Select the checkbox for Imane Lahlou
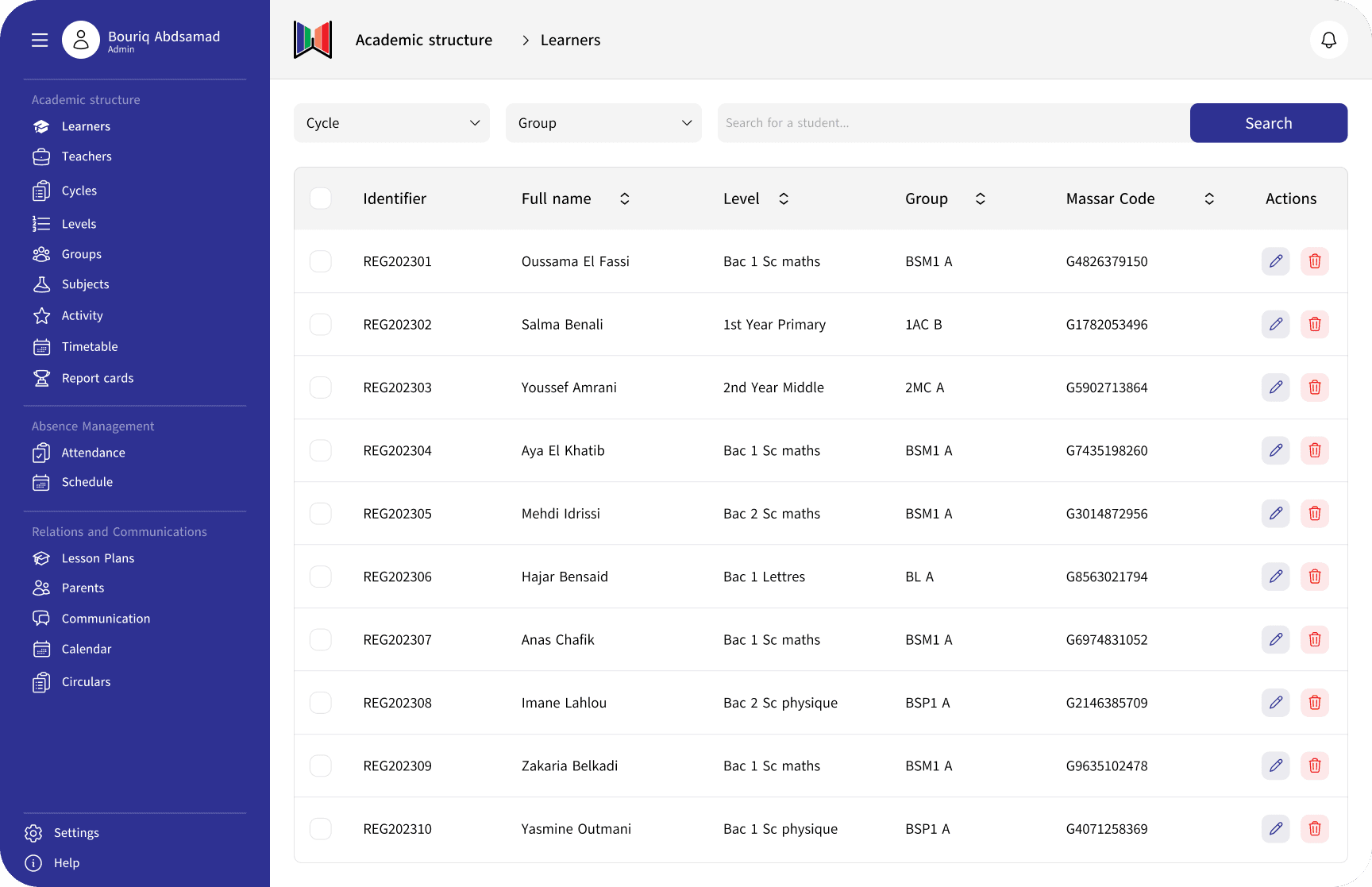1372x887 pixels. tap(321, 703)
